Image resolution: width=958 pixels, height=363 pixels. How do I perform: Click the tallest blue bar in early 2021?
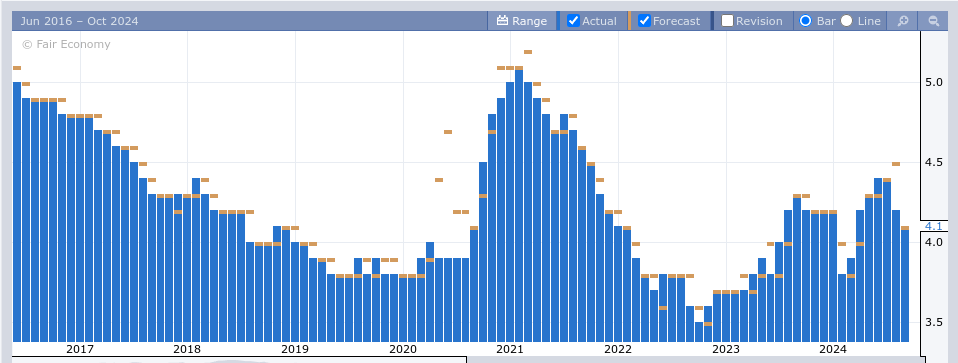(519, 206)
